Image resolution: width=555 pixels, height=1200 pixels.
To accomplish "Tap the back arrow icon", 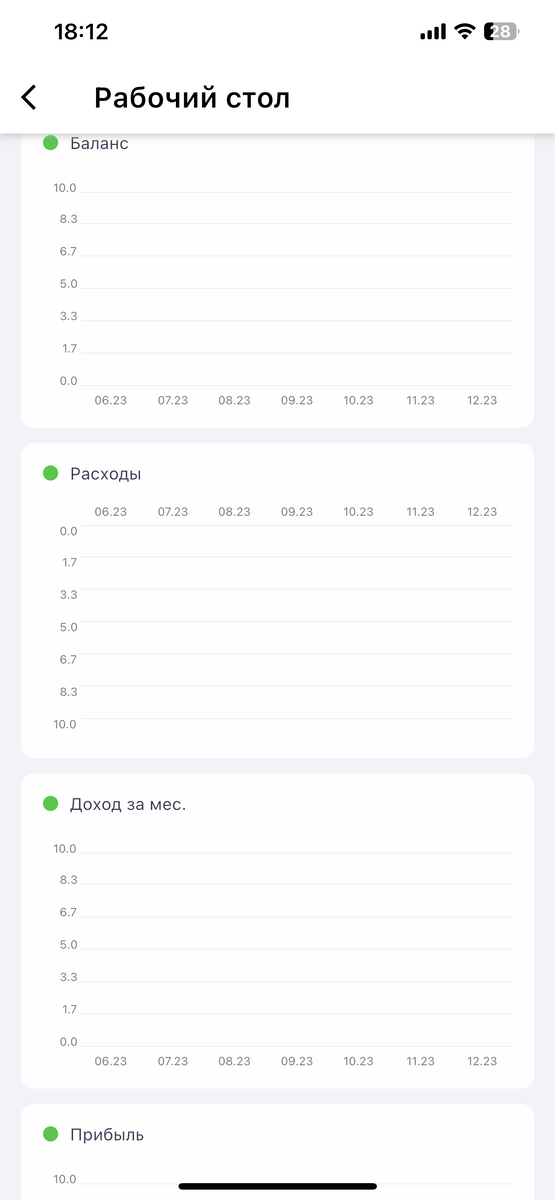I will (29, 97).
